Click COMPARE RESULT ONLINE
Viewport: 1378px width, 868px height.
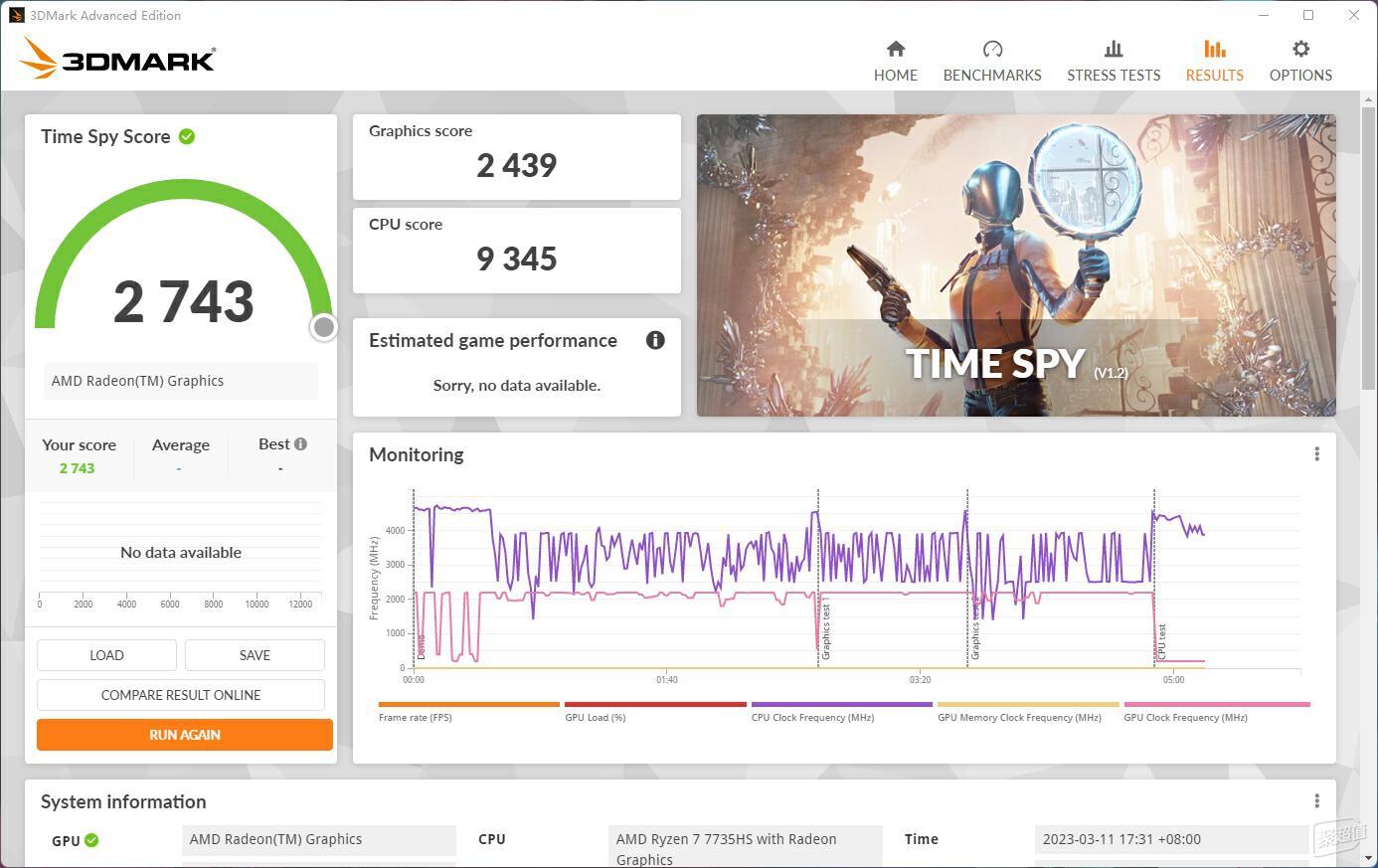point(181,695)
